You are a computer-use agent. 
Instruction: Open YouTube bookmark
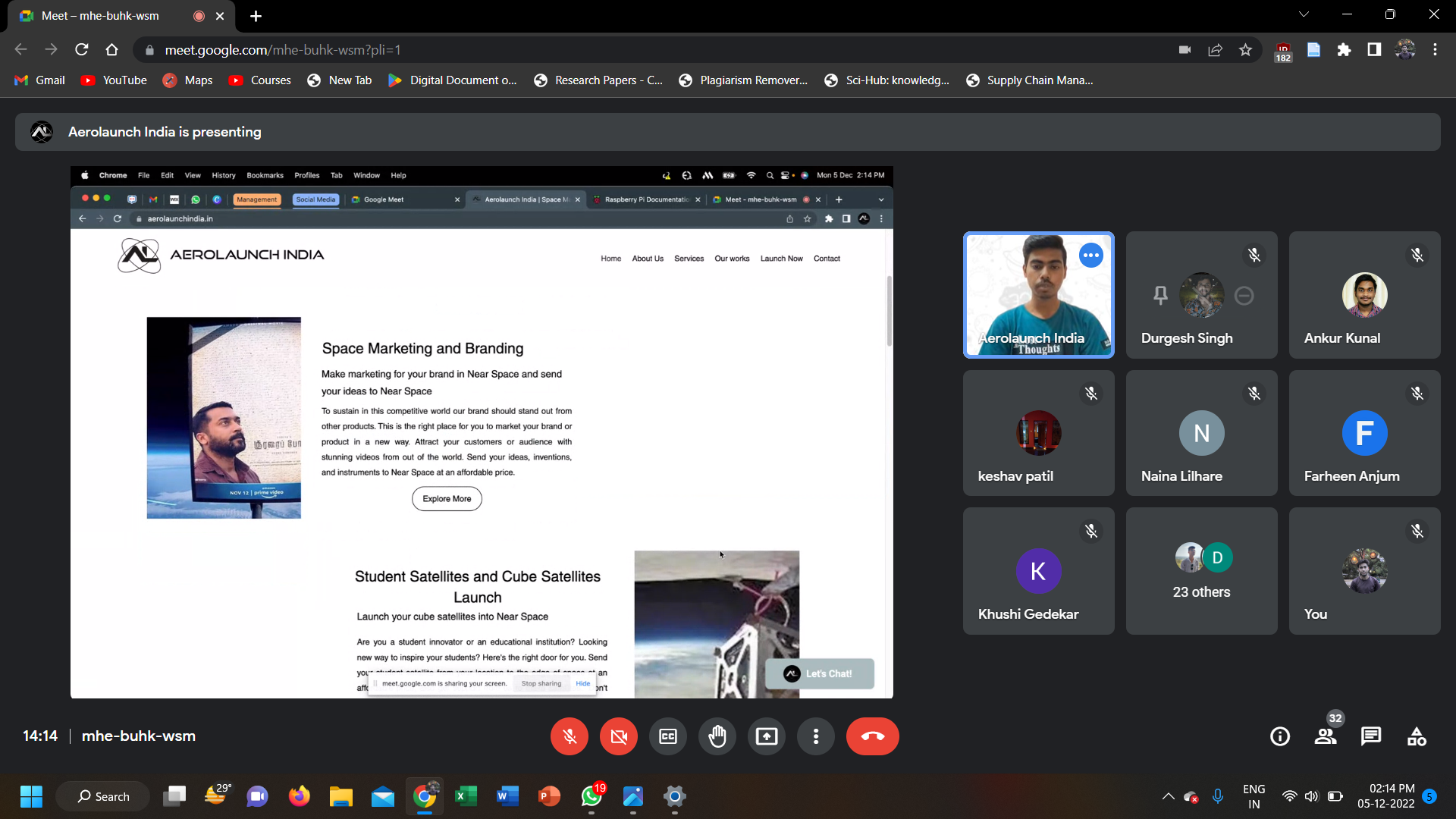[x=114, y=80]
